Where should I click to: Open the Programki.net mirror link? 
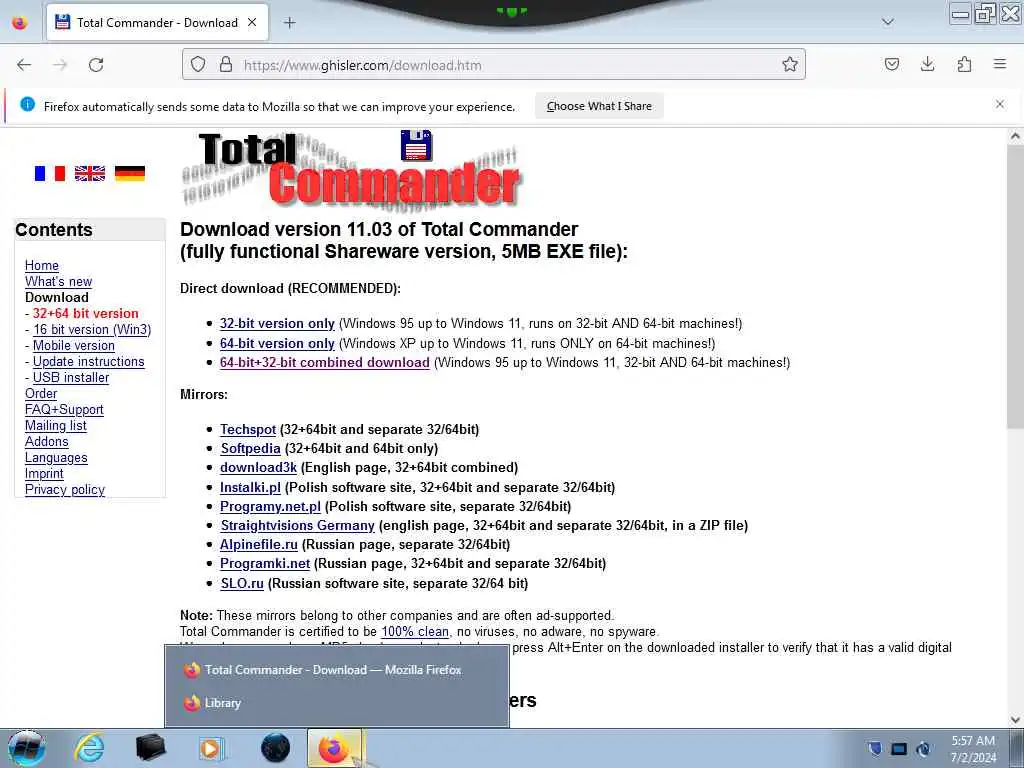click(x=265, y=563)
